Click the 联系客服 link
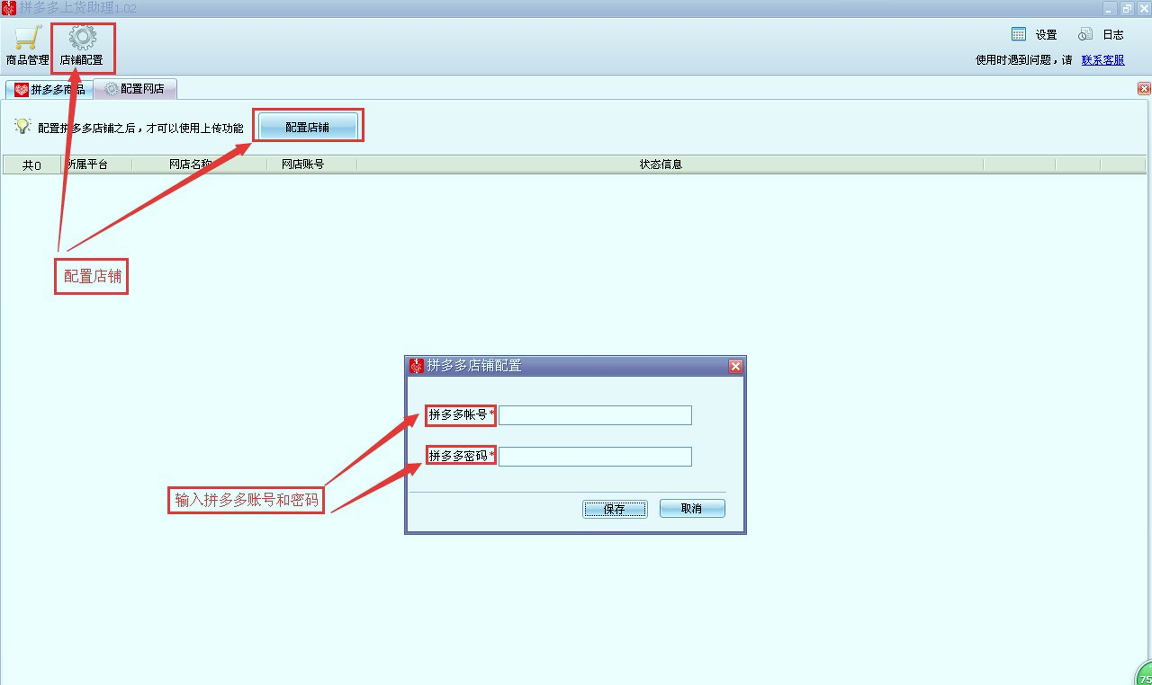Screen dimensions: 1152x685 1103,60
